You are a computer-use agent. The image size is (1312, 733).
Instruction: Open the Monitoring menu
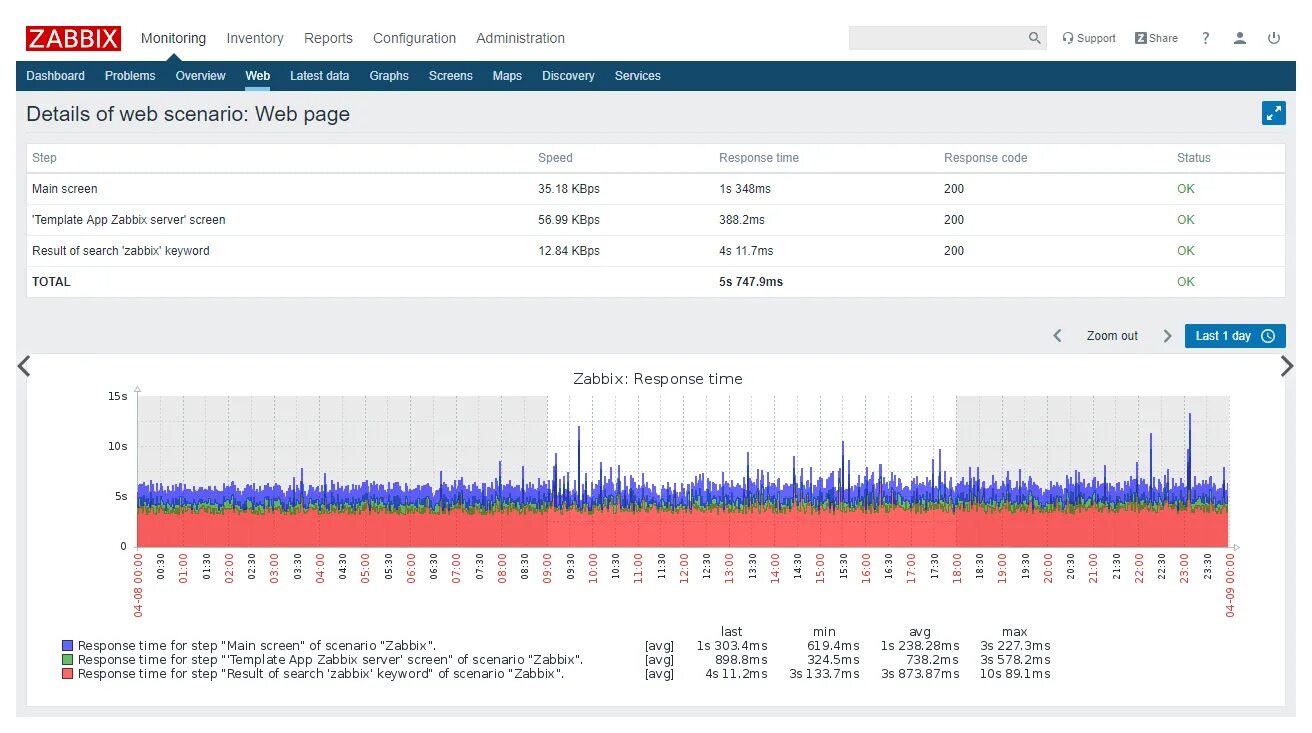[173, 38]
